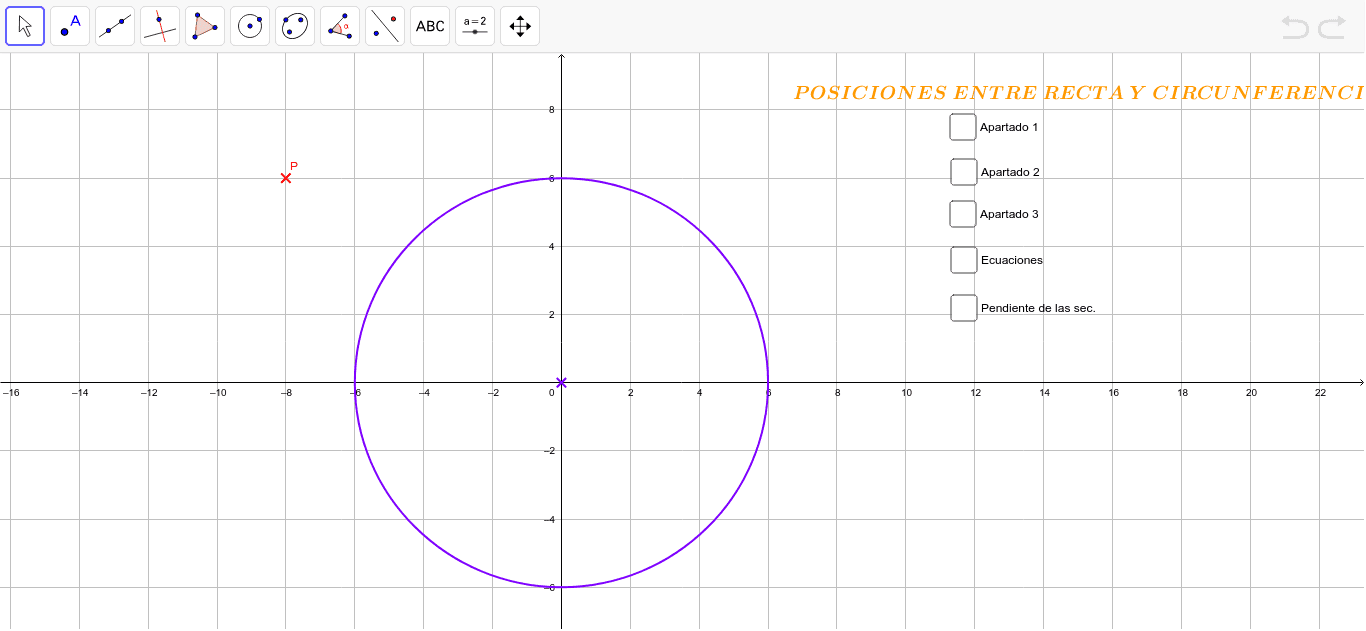
Task: Click the Pendiente de las sec. label
Action: coord(1038,308)
